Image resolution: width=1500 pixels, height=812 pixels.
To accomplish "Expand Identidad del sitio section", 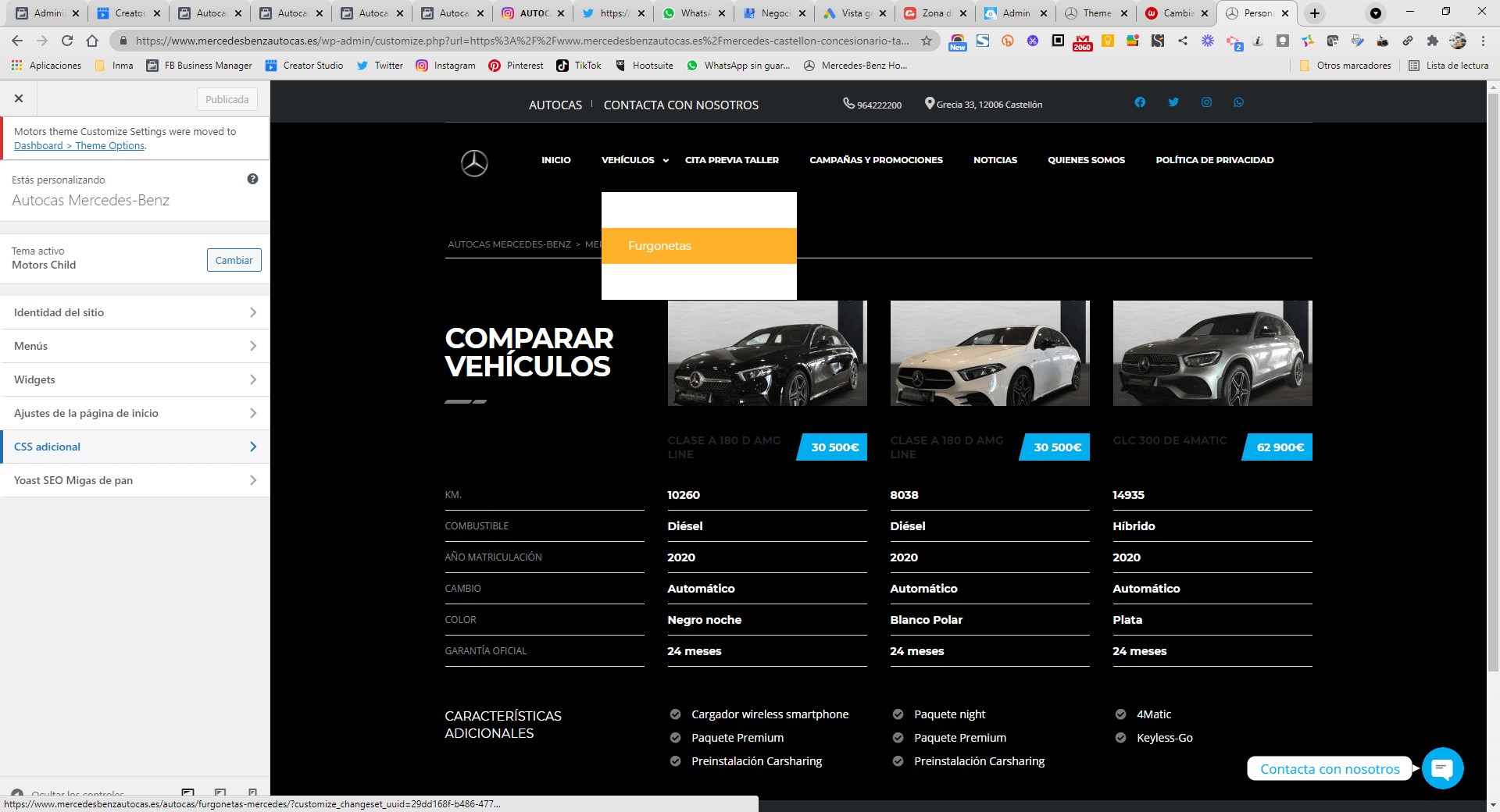I will click(x=134, y=312).
